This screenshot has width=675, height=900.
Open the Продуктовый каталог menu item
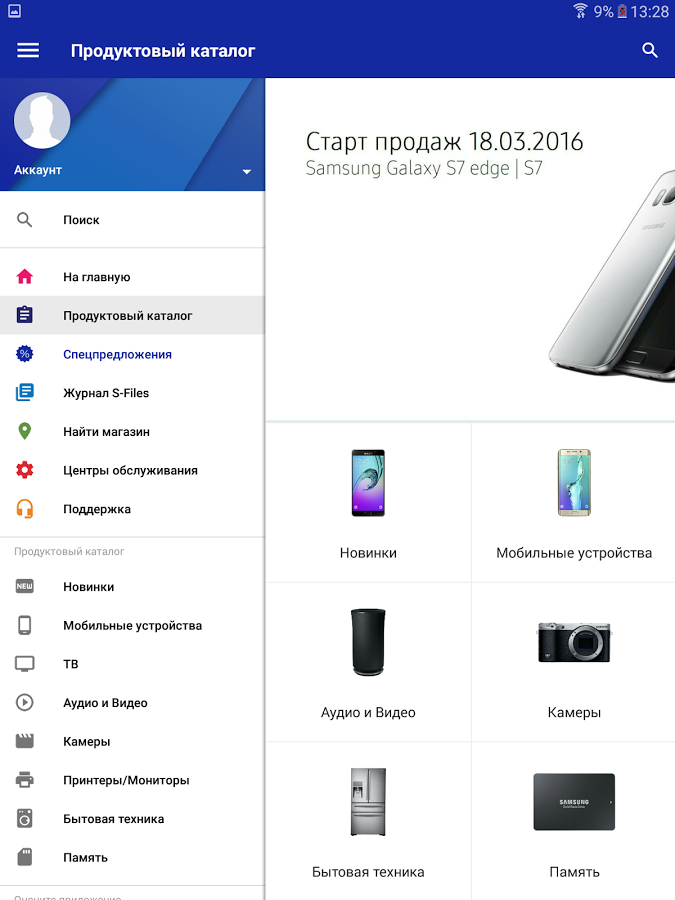pyautogui.click(x=132, y=315)
